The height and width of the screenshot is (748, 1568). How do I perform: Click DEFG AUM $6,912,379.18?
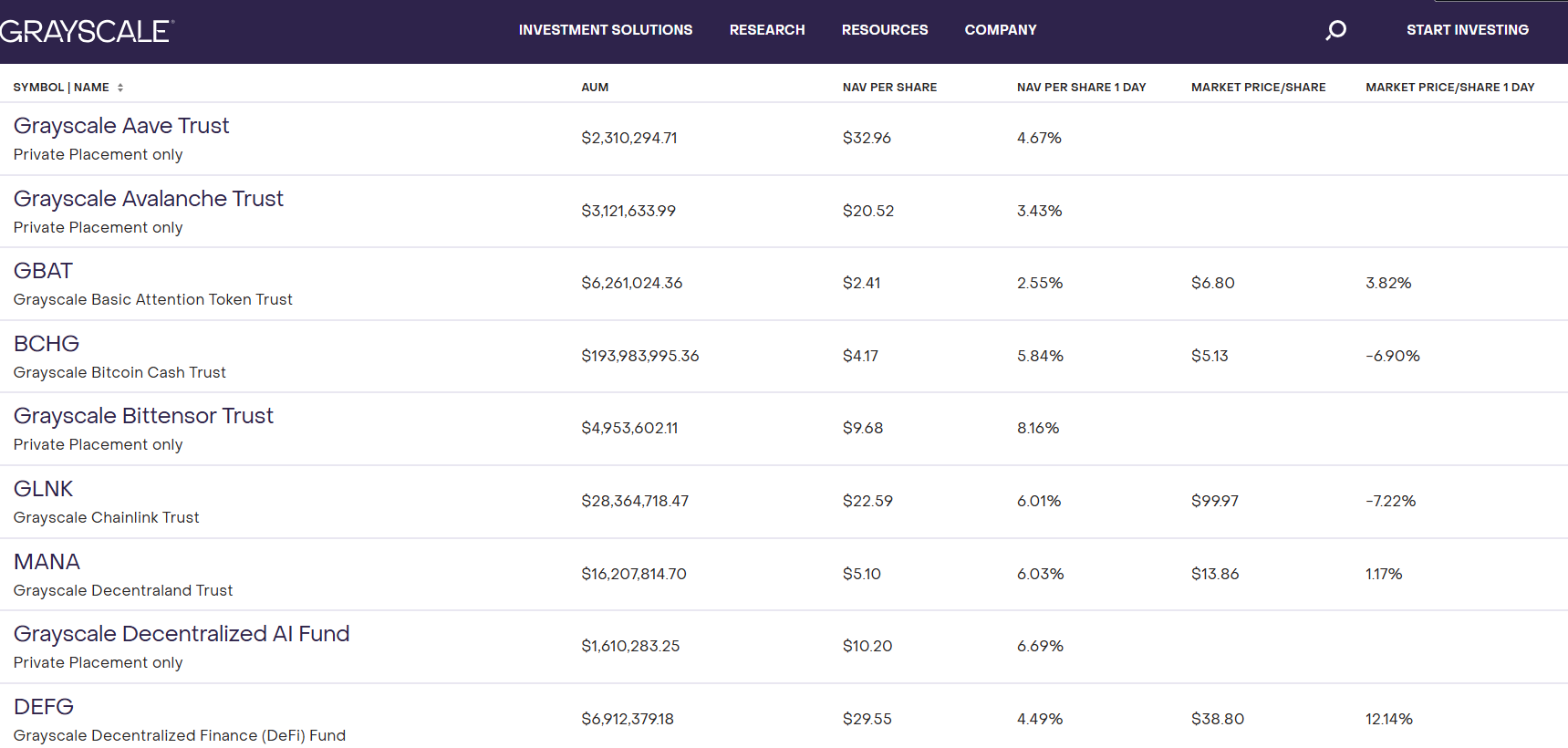(x=628, y=719)
